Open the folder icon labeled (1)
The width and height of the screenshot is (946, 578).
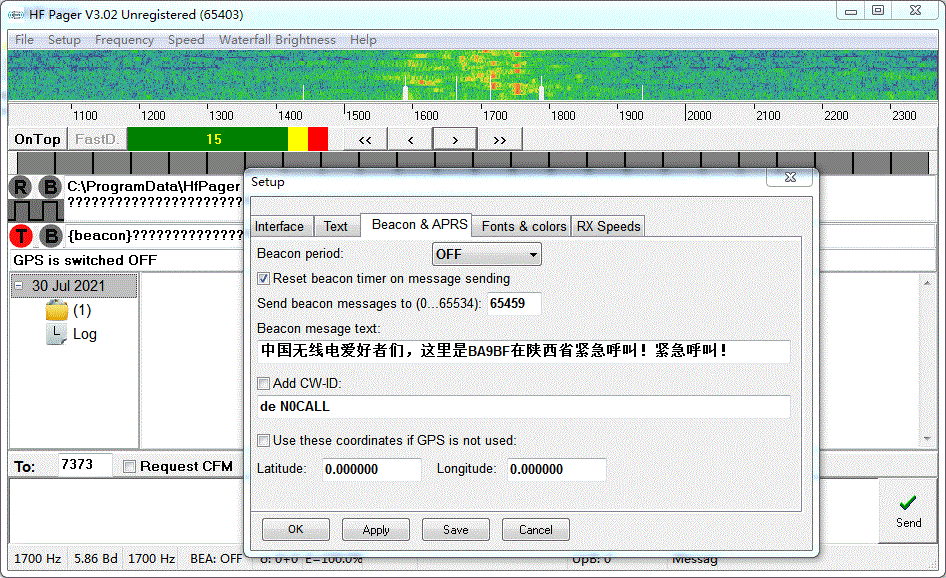click(x=56, y=311)
